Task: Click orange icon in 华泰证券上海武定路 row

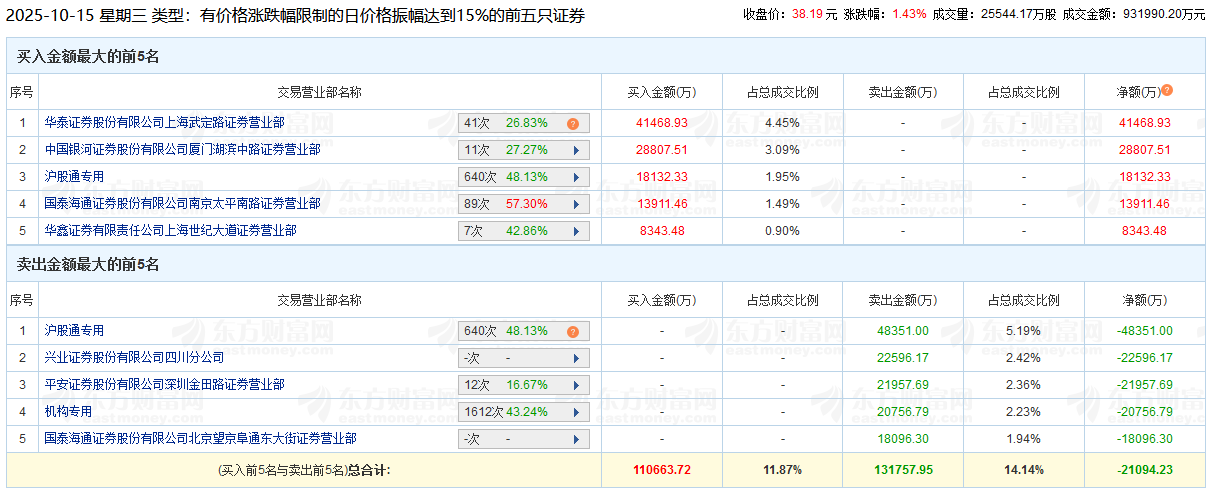Action: 573,124
